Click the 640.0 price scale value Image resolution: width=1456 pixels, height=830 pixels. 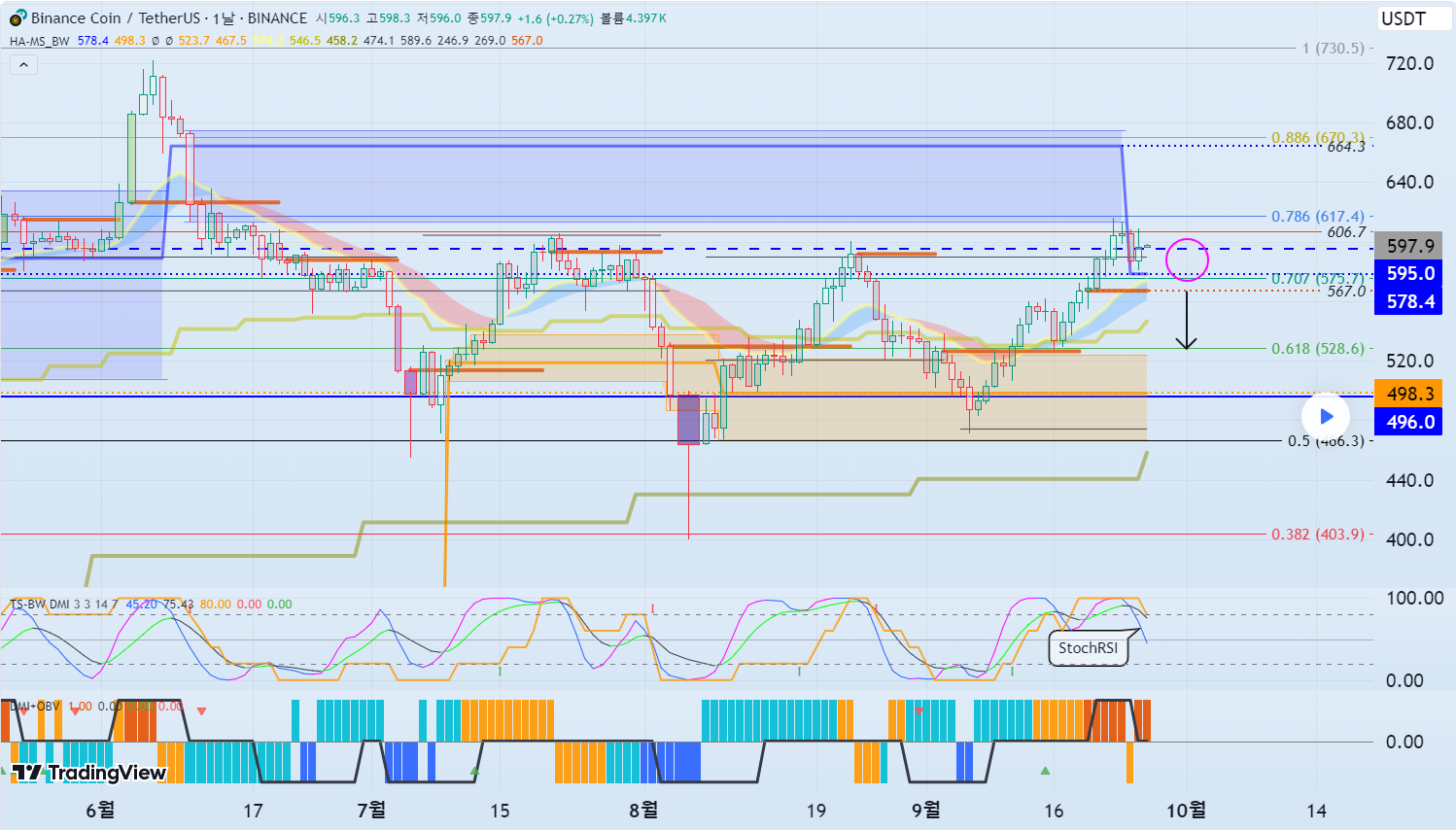coord(1409,183)
